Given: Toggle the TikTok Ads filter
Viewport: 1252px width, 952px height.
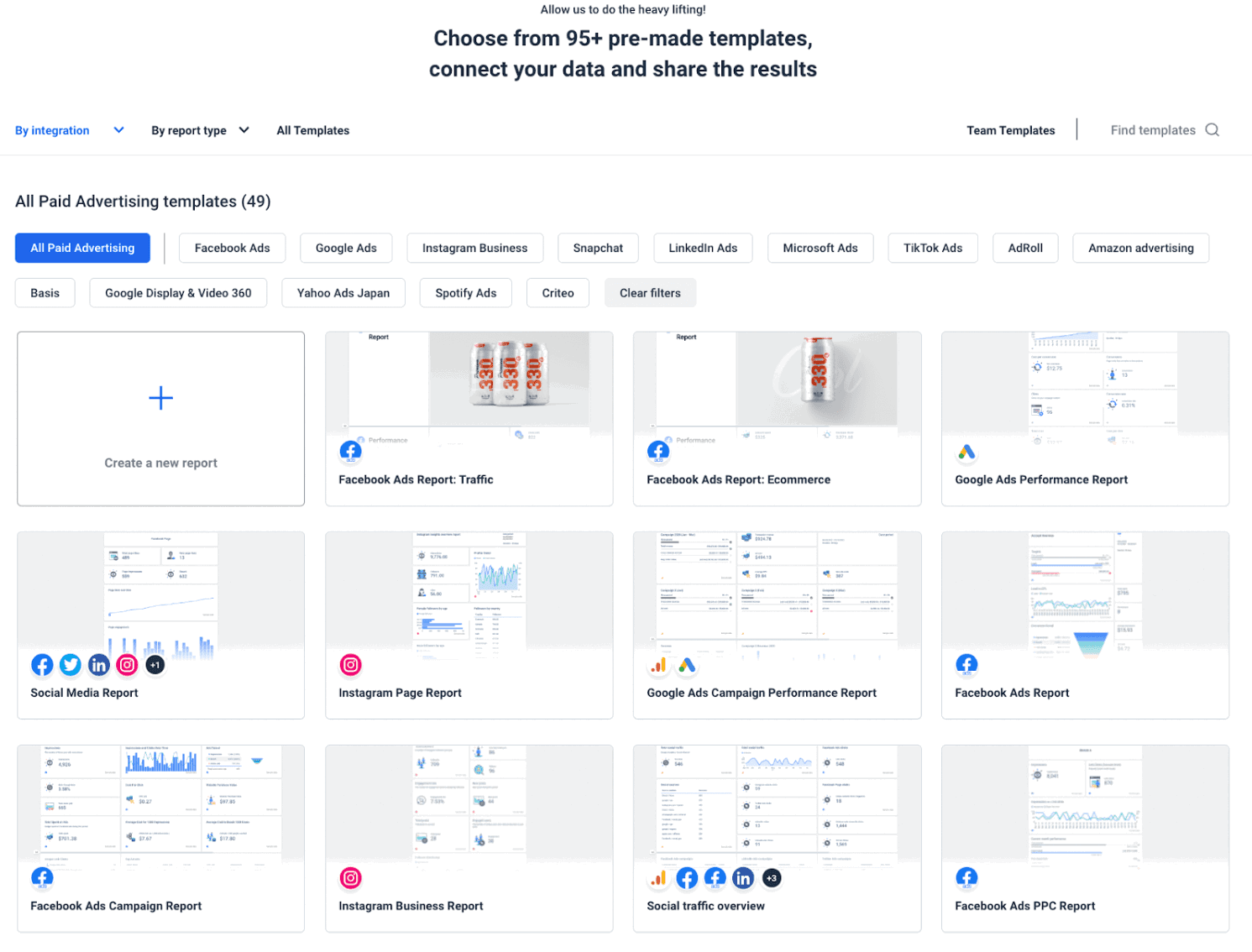Looking at the screenshot, I should point(932,248).
